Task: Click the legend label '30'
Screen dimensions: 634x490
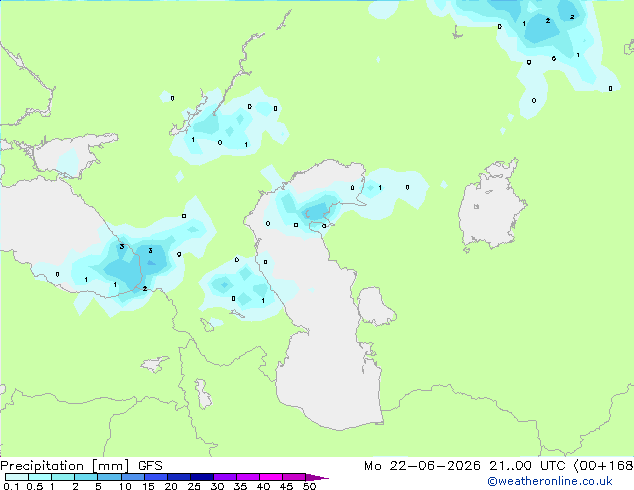Action: coord(217,486)
